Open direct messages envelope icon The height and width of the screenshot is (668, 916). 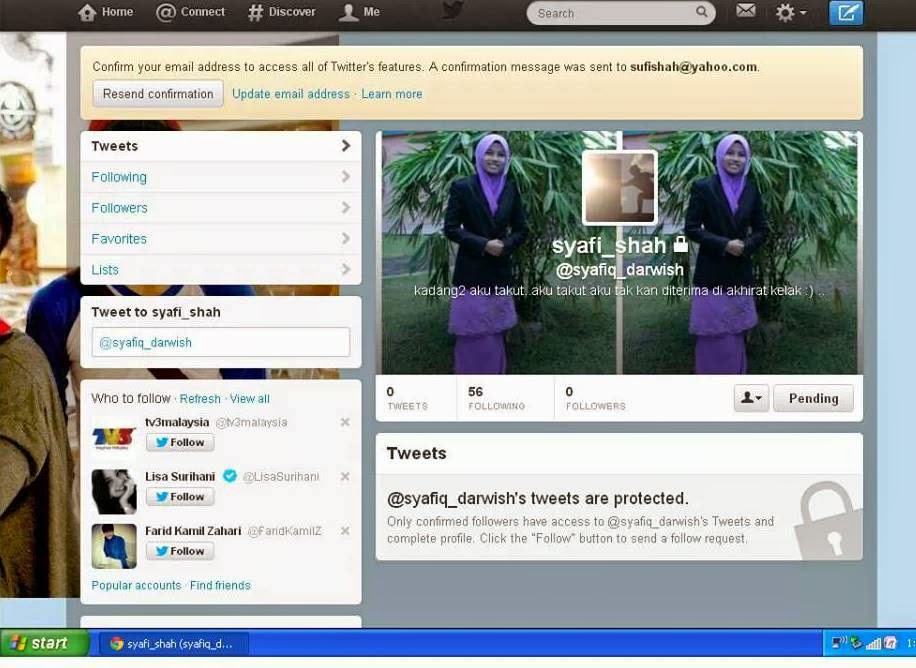pyautogui.click(x=745, y=11)
